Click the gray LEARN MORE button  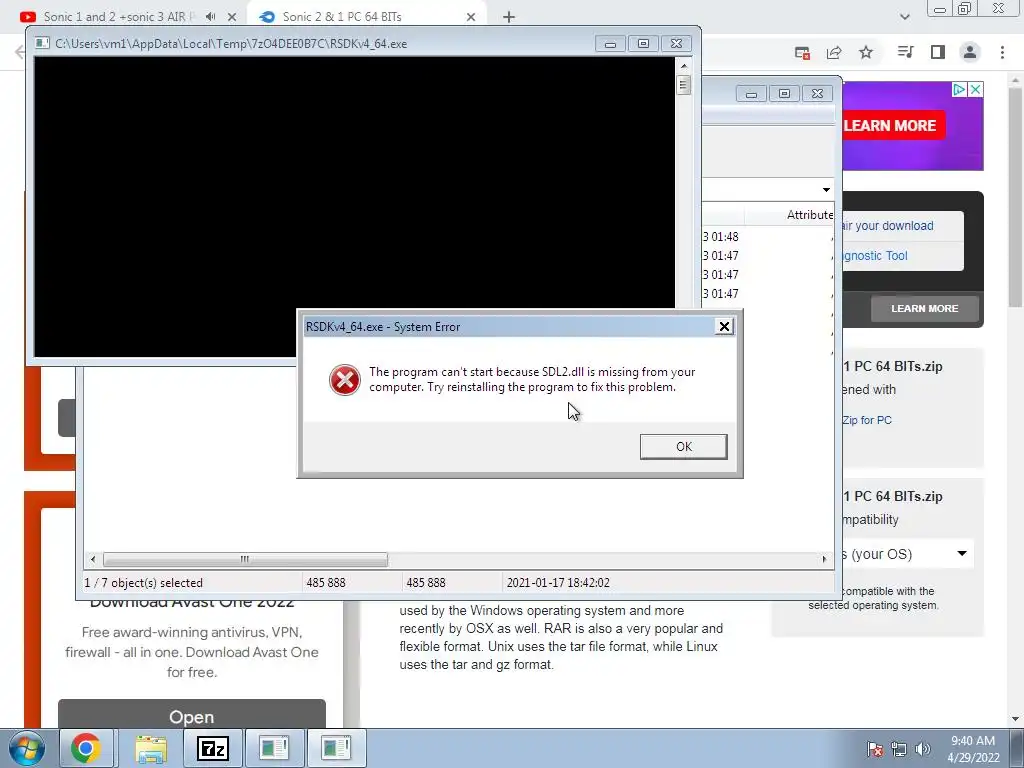[x=925, y=308]
